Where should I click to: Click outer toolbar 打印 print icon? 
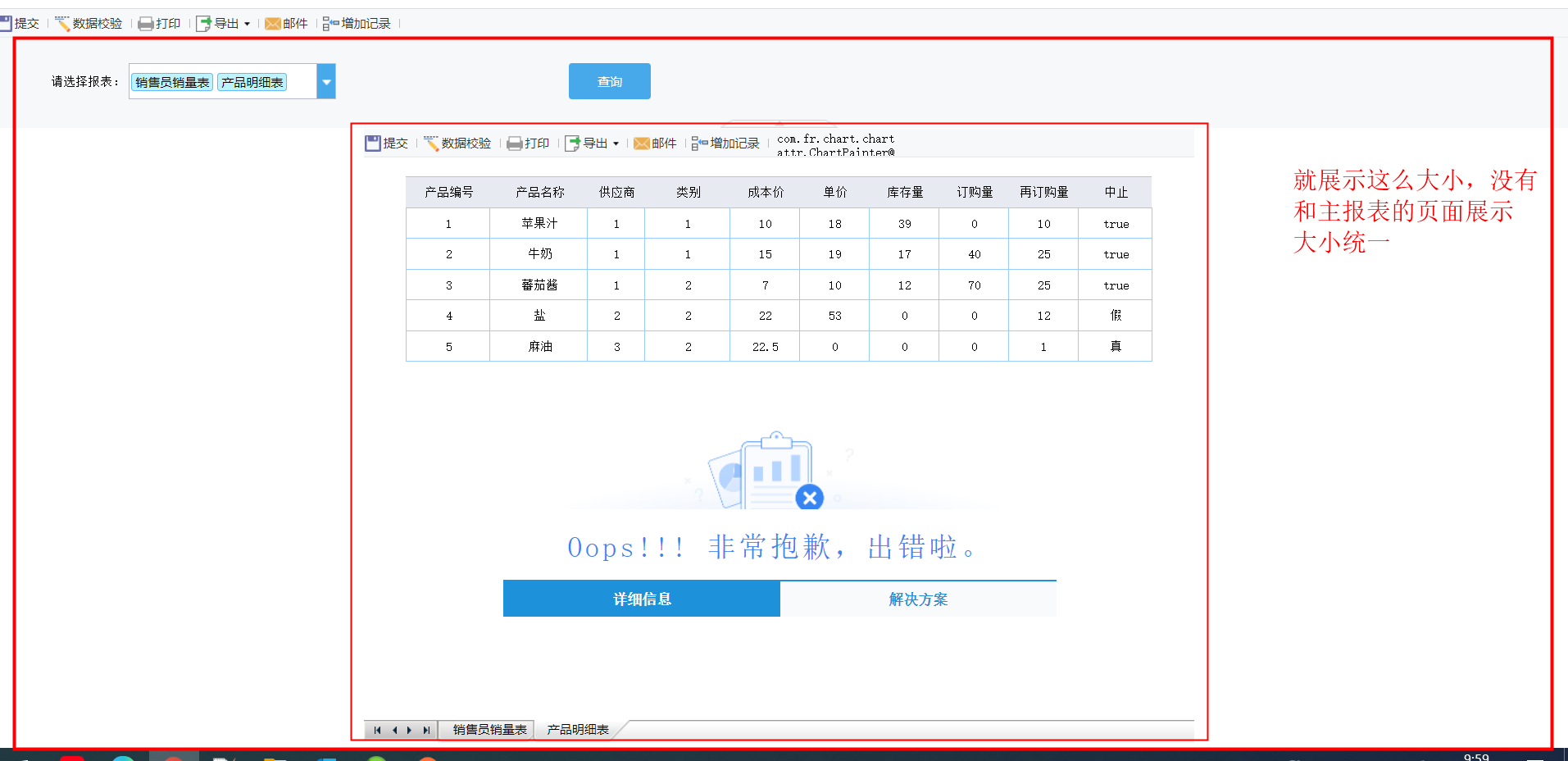click(x=146, y=24)
